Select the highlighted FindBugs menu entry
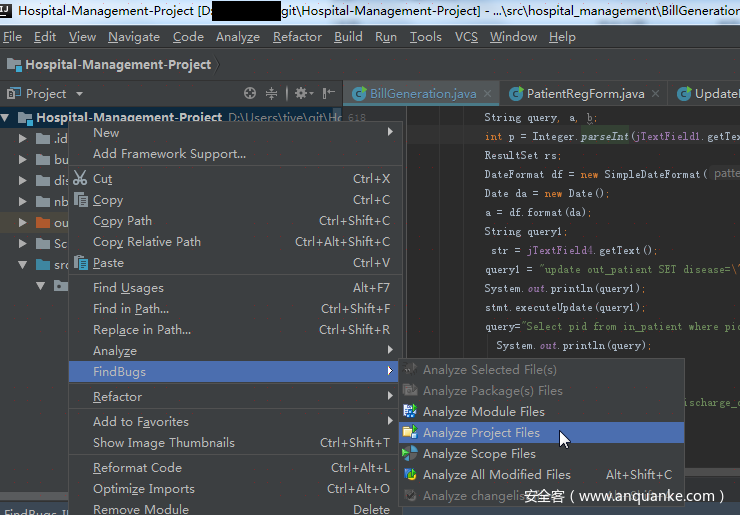This screenshot has width=740, height=515. 235,371
